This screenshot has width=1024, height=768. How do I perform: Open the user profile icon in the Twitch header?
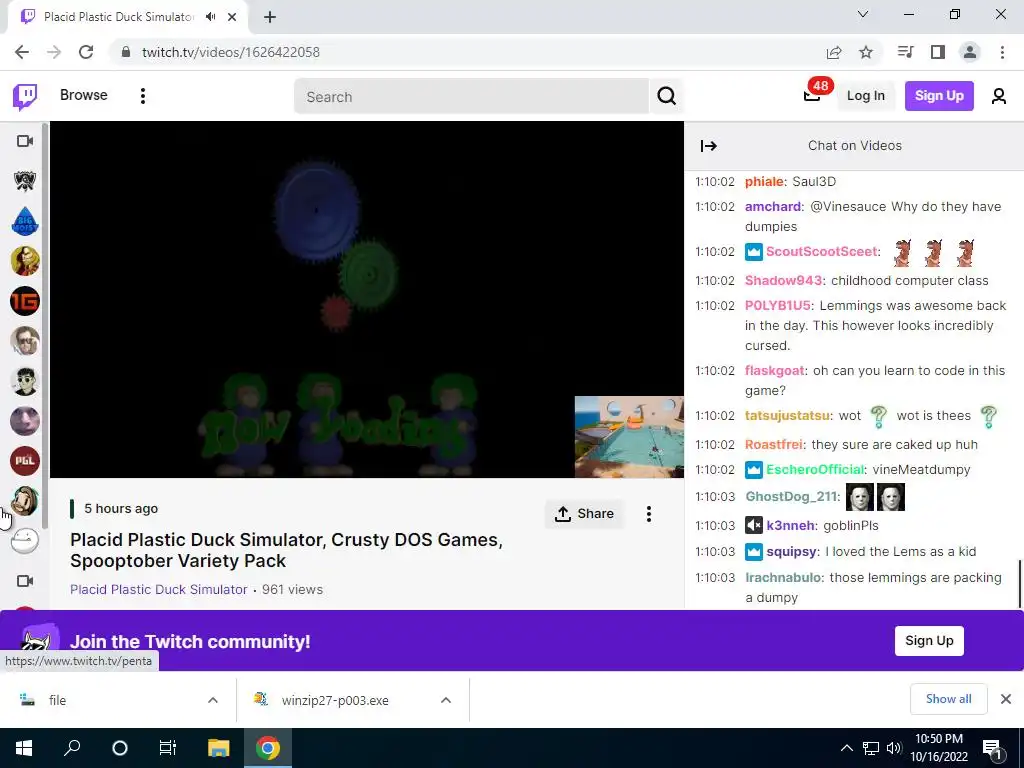(x=998, y=96)
